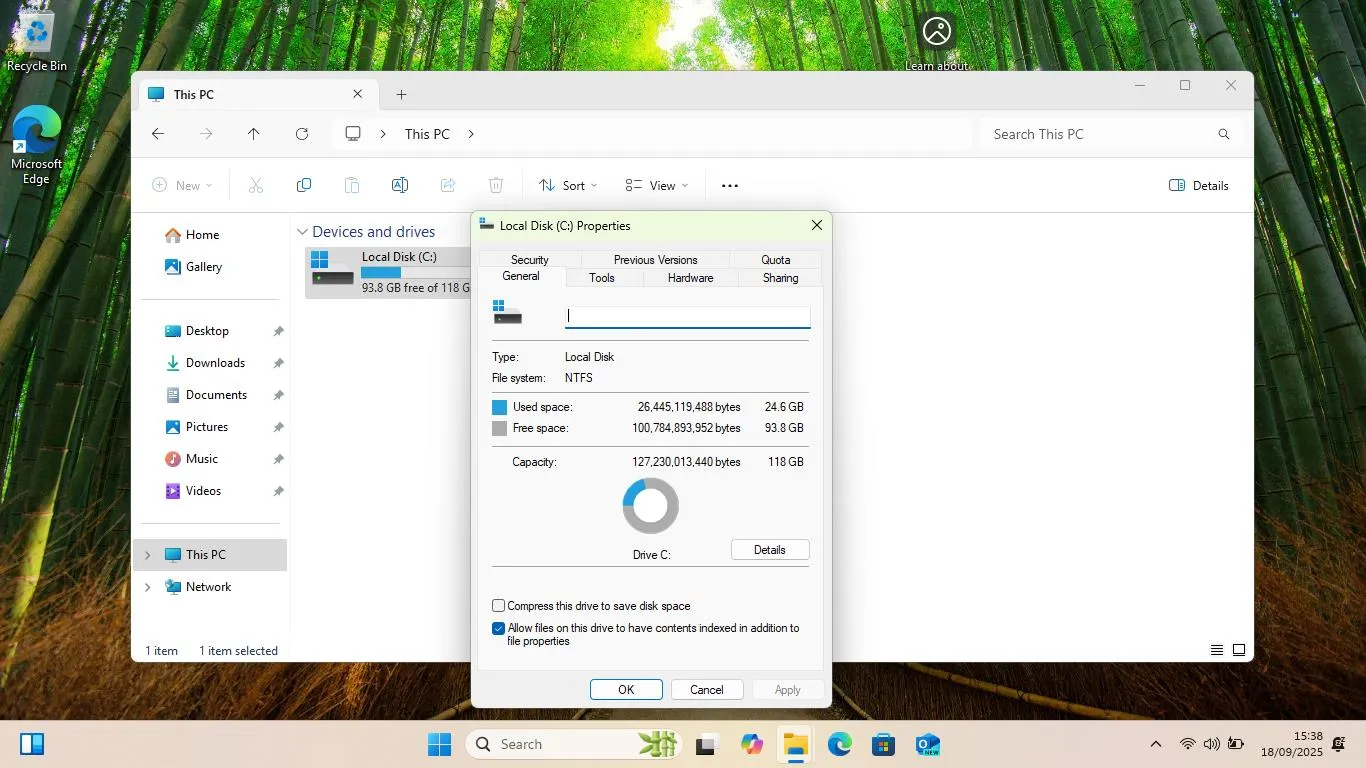Open the Security tab

tap(530, 260)
